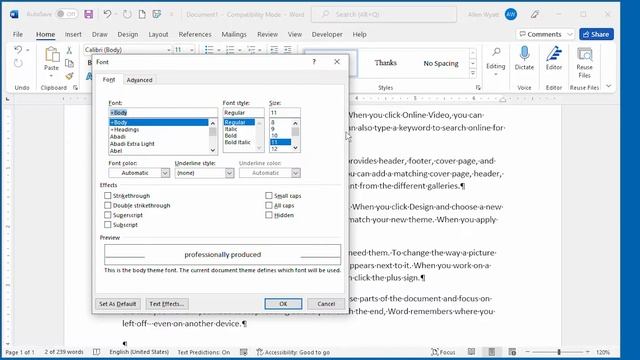Click the Bullets list icon
Image resolution: width=640 pixels, height=360 pixels.
pos(209,50)
